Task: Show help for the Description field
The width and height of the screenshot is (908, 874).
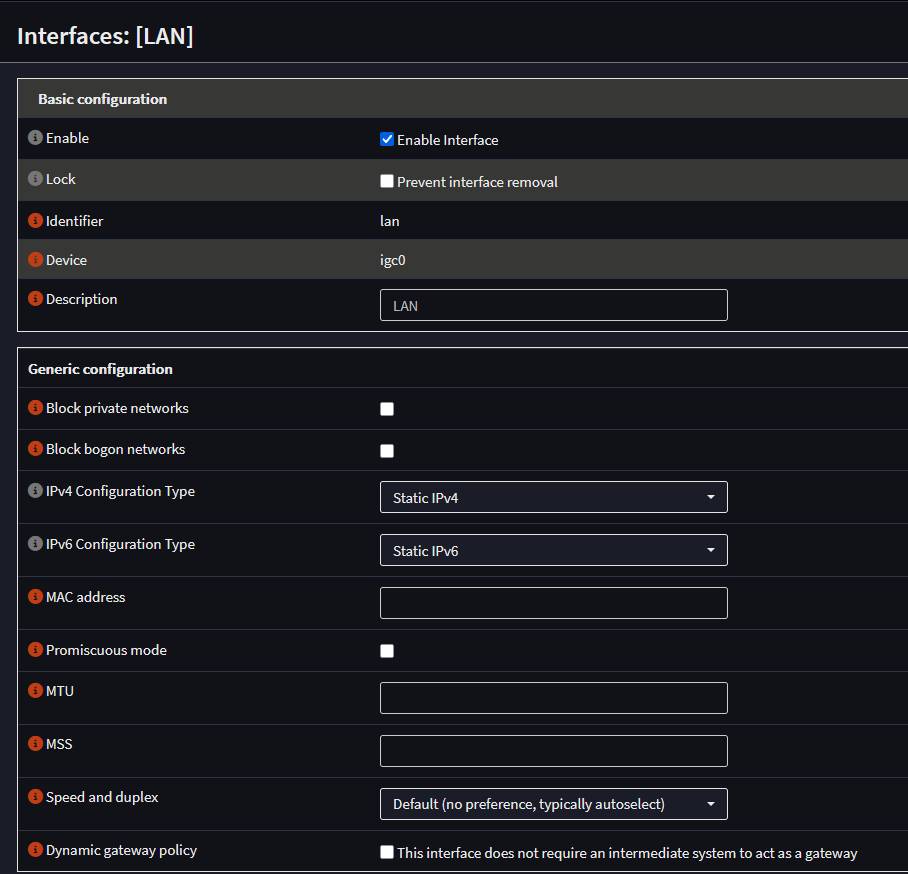Action: pyautogui.click(x=35, y=299)
